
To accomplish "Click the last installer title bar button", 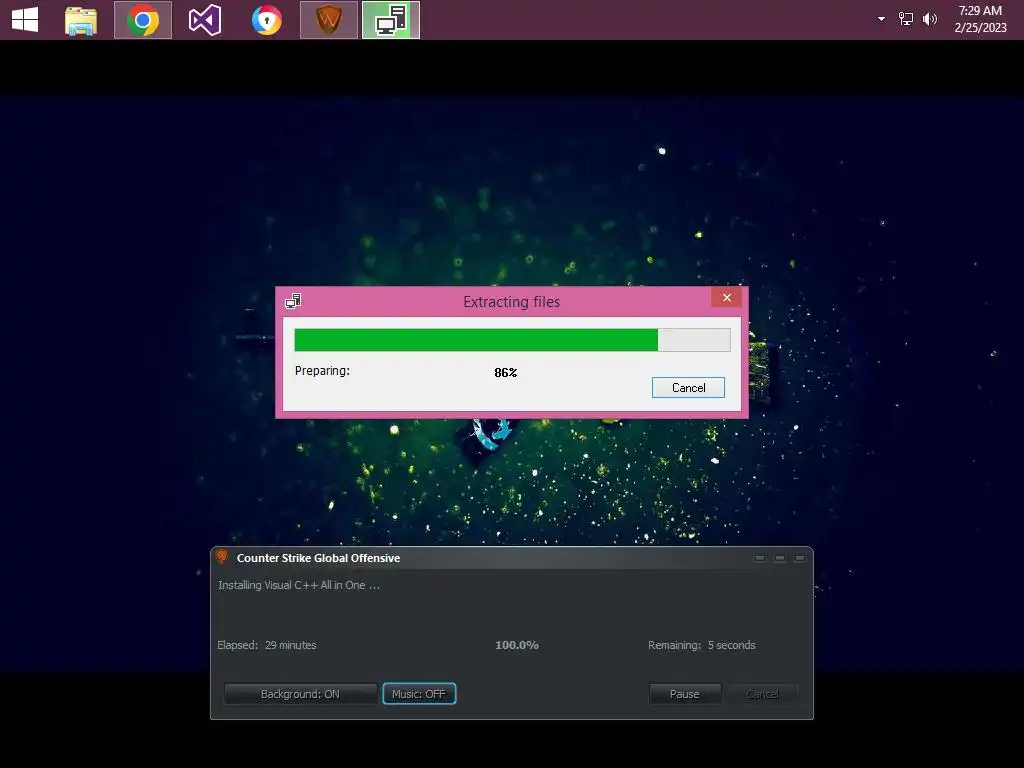I will (x=799, y=558).
